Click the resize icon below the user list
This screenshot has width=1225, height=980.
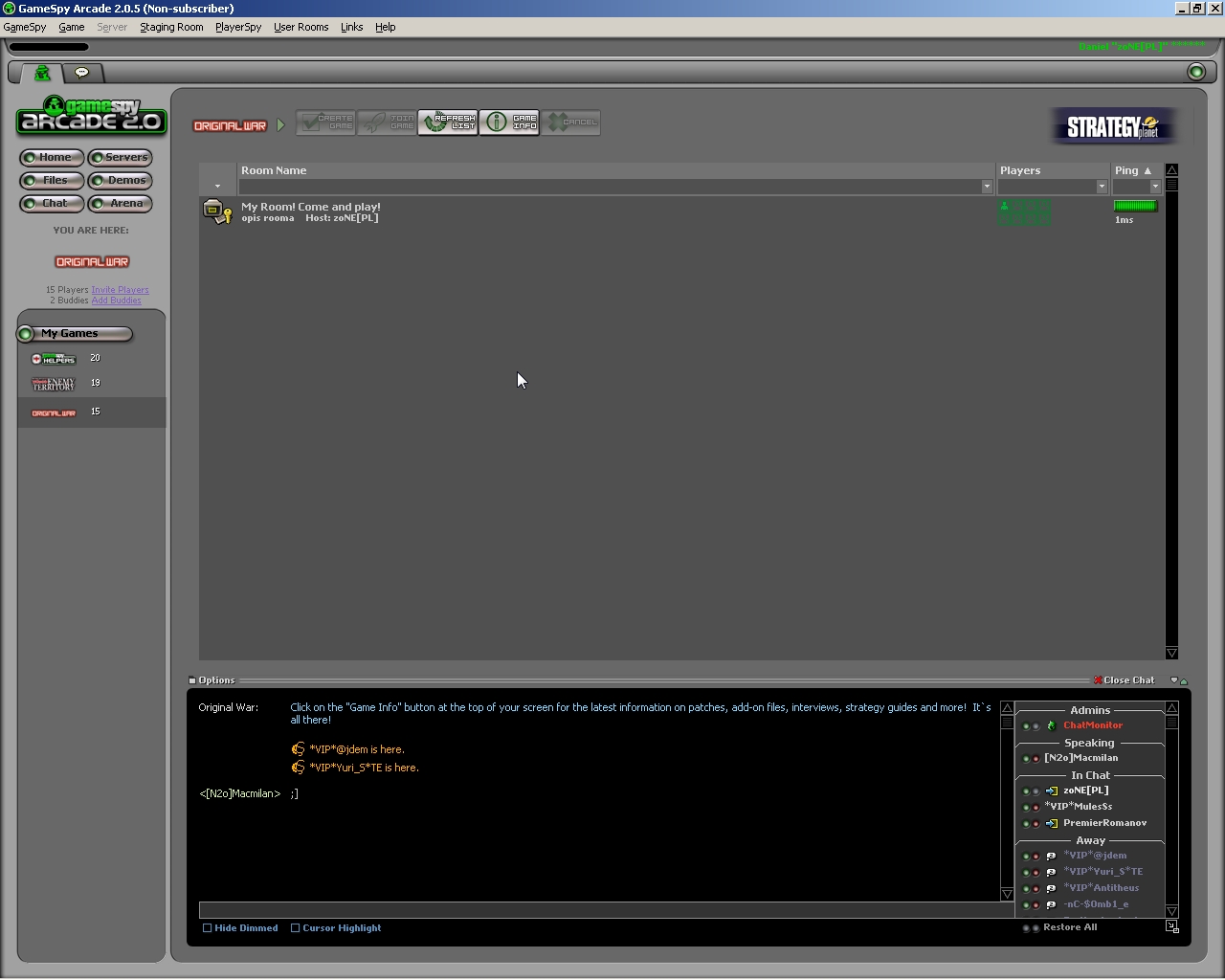pos(1172,926)
